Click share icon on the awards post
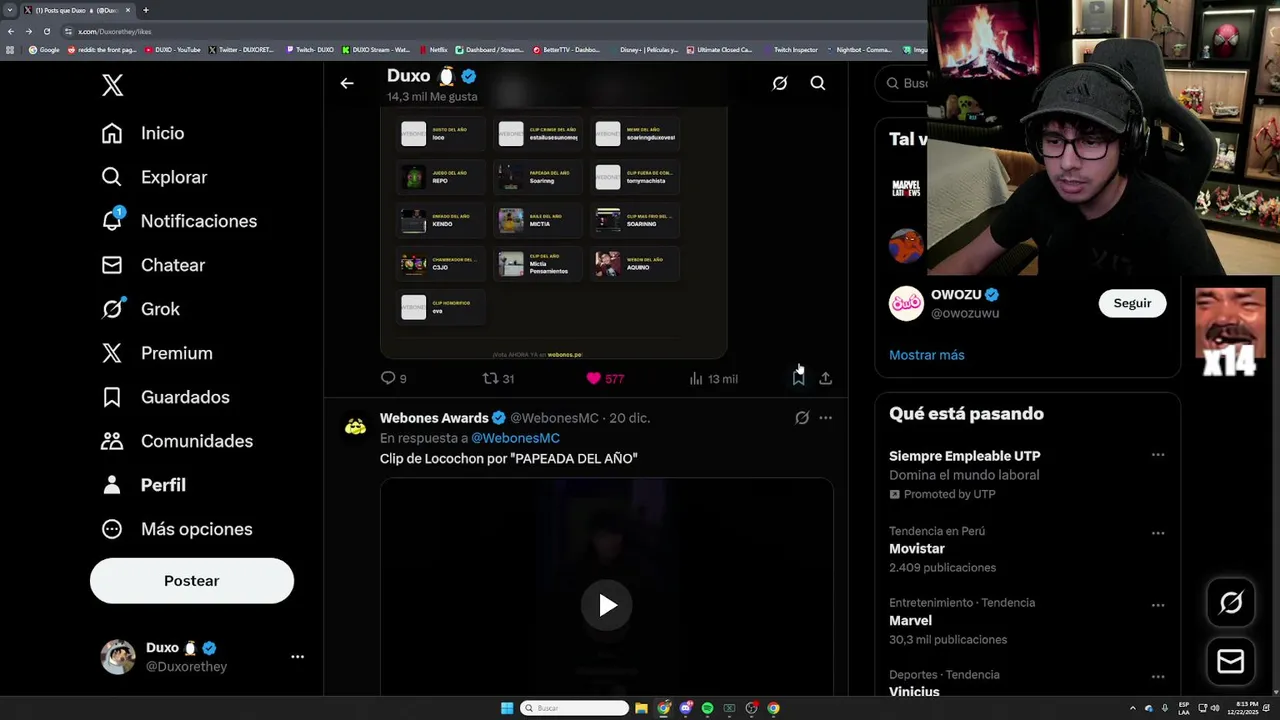Viewport: 1280px width, 720px height. (826, 378)
